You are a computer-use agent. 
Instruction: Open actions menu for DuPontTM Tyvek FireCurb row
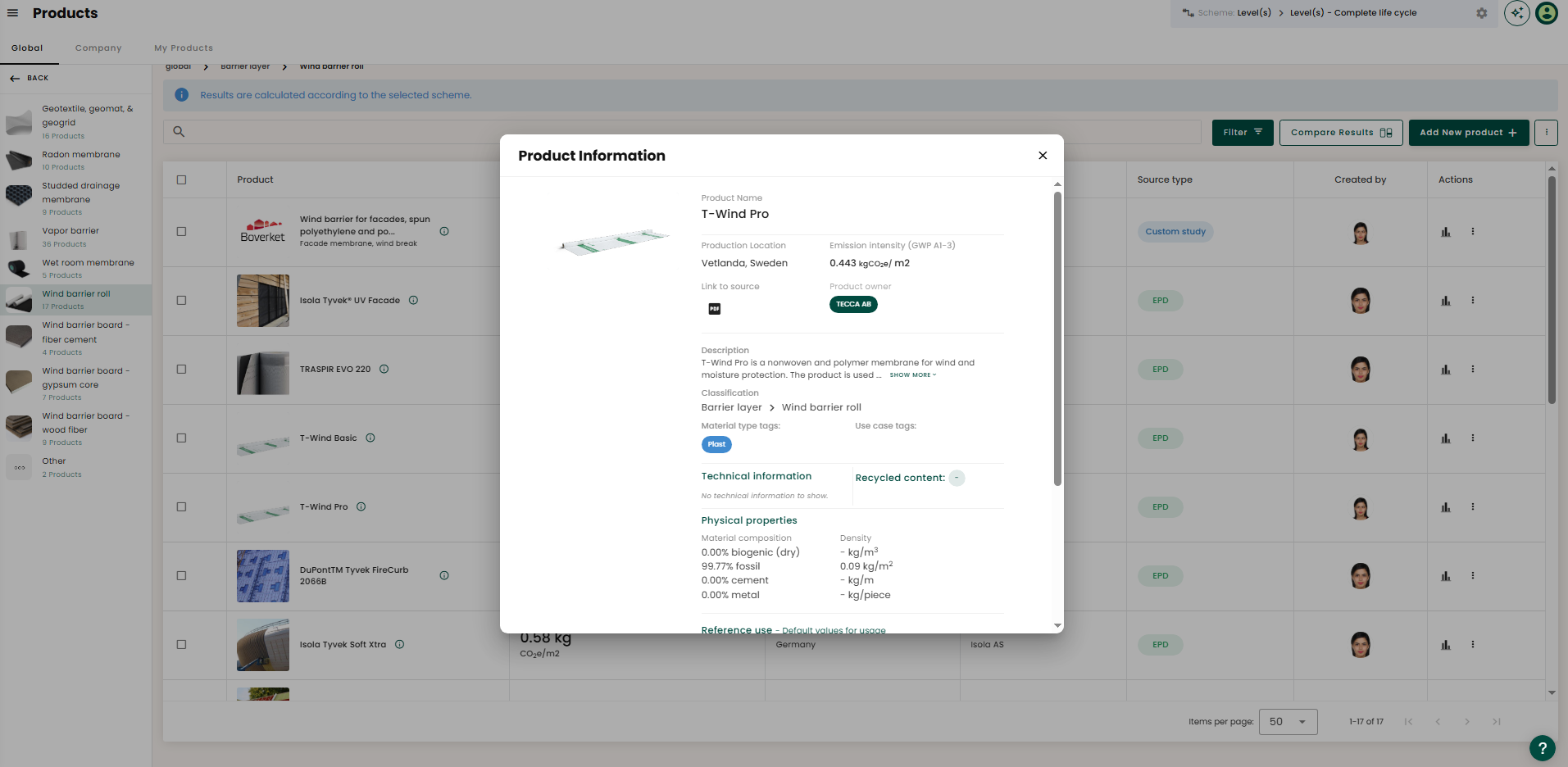(x=1473, y=576)
